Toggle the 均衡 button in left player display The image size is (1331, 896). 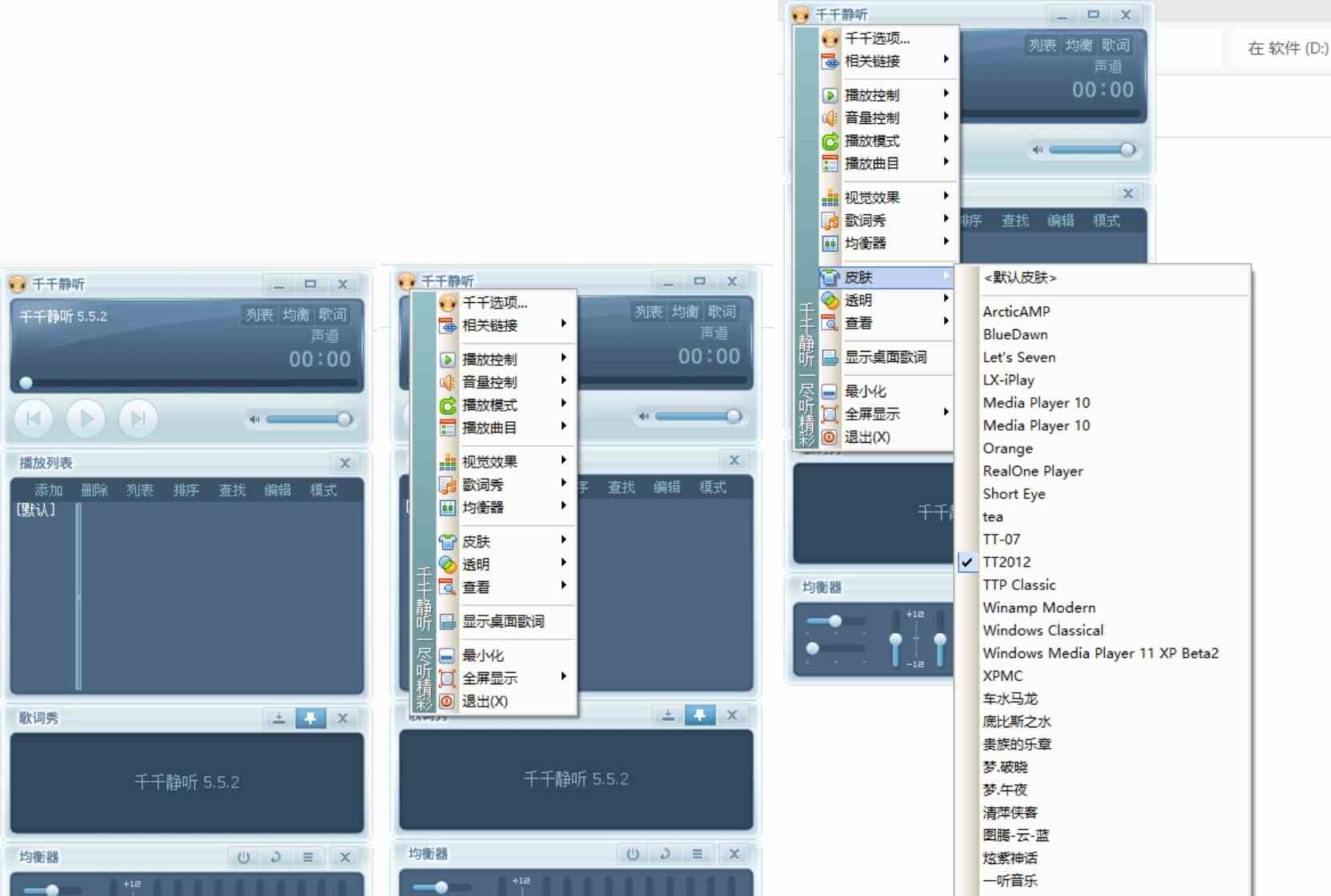[296, 315]
